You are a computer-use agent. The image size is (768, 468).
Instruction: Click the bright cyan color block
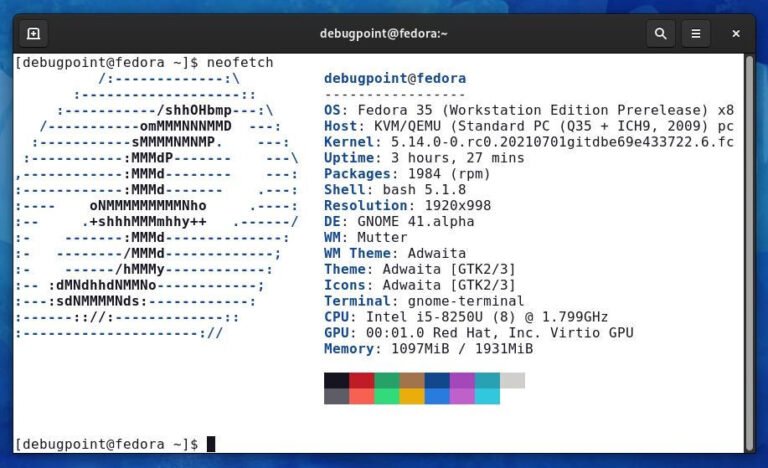coord(487,396)
